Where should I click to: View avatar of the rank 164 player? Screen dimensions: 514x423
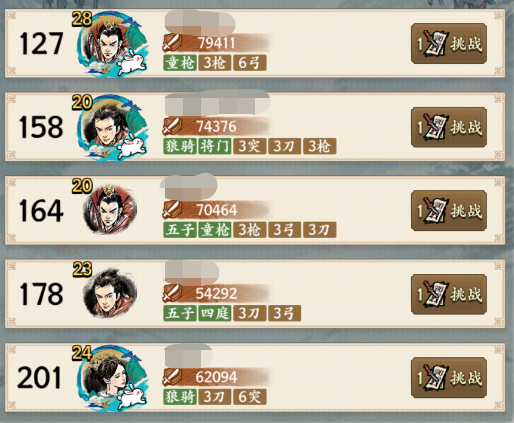(110, 210)
